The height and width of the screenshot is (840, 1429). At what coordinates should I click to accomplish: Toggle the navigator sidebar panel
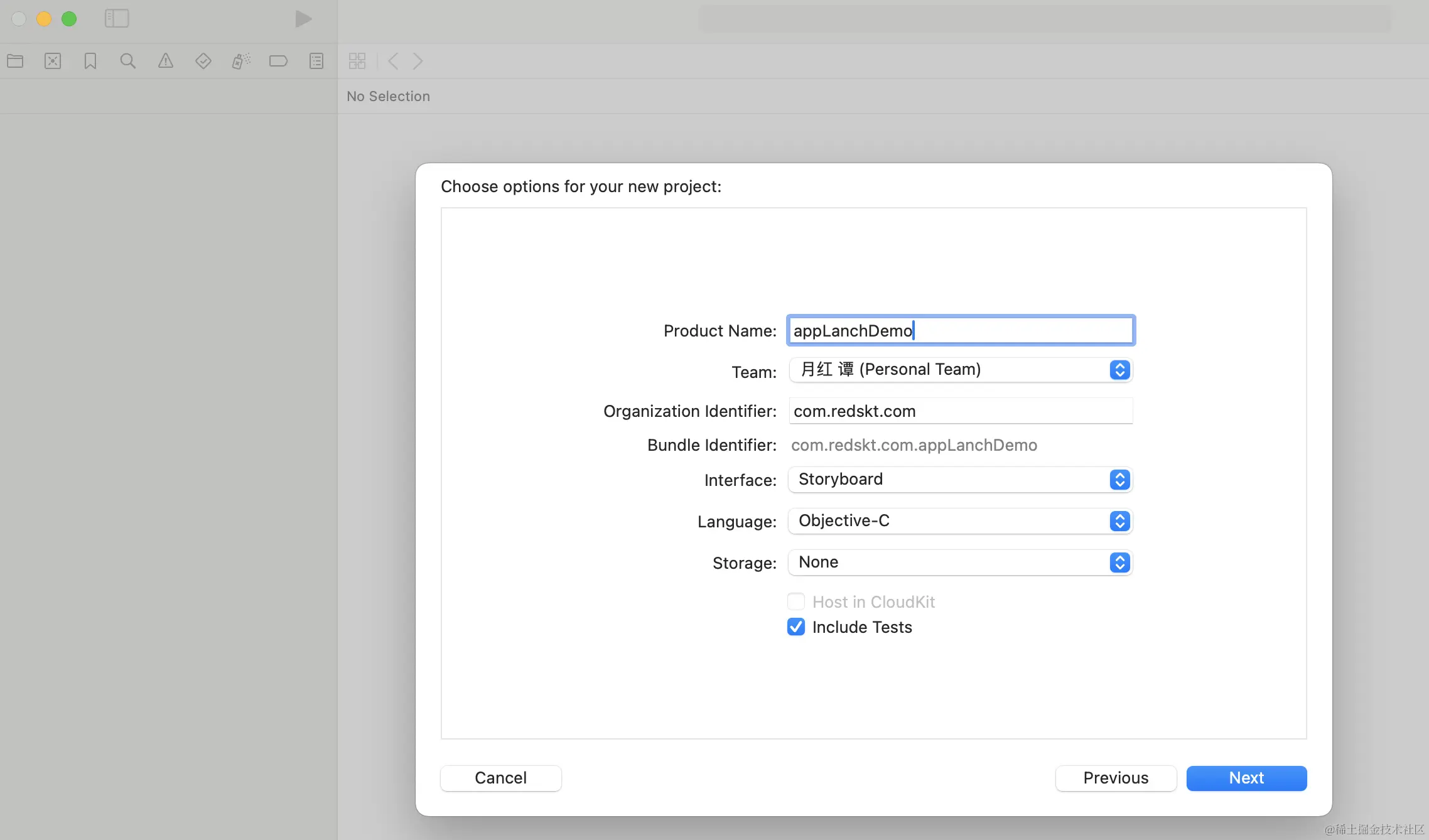pyautogui.click(x=117, y=18)
